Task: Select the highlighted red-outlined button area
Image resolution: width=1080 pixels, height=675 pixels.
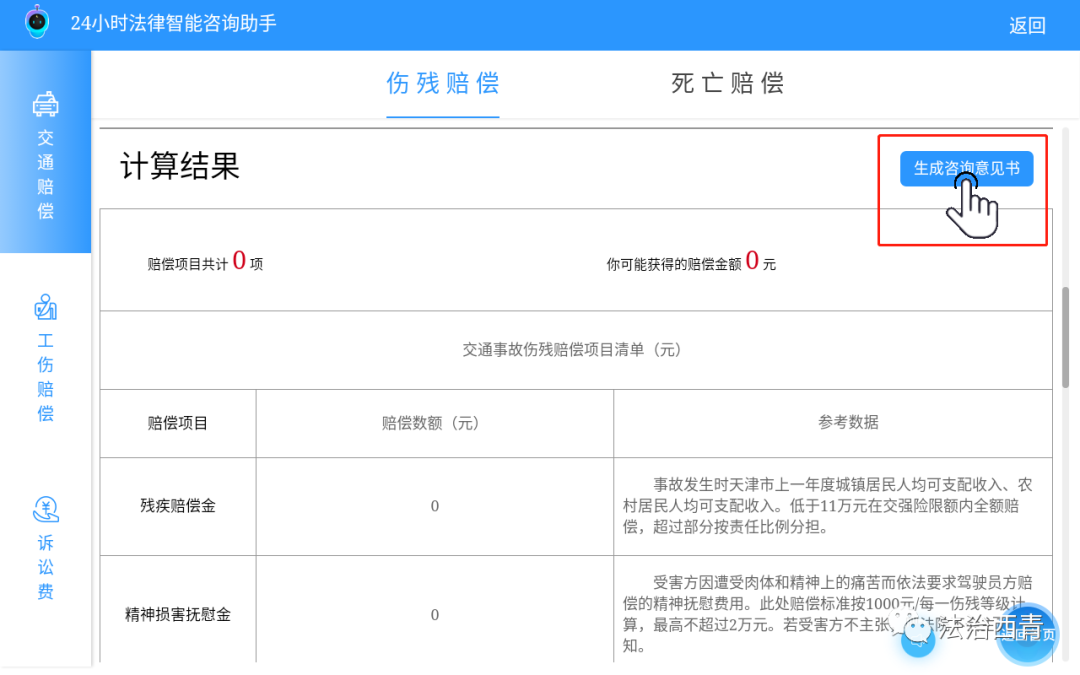Action: tap(962, 188)
